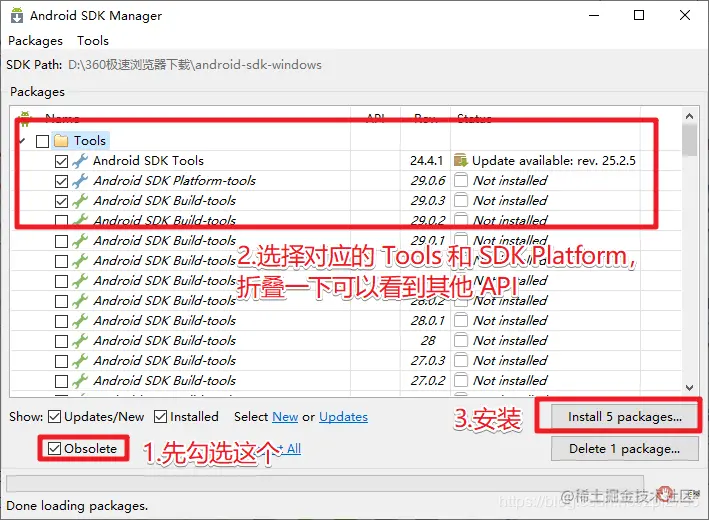
Task: Click the SDK Path text field
Action: 195,65
